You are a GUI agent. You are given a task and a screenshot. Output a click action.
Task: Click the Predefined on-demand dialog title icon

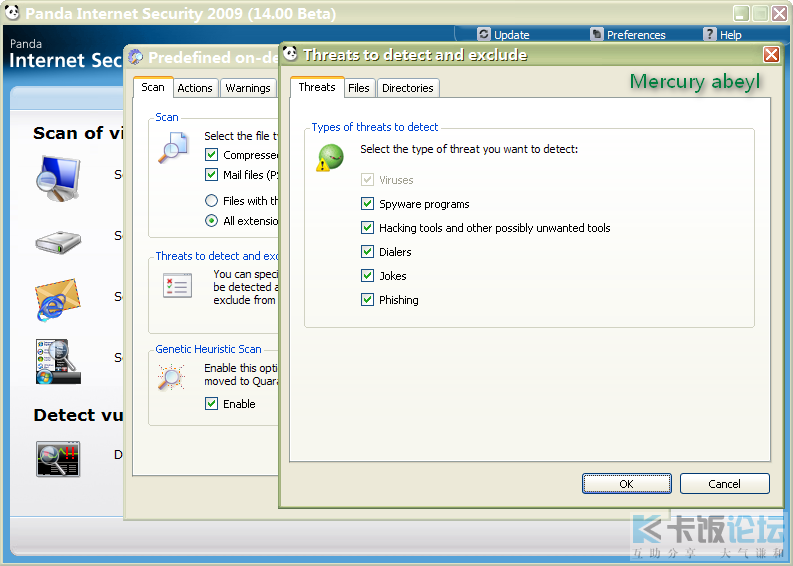[x=136, y=57]
